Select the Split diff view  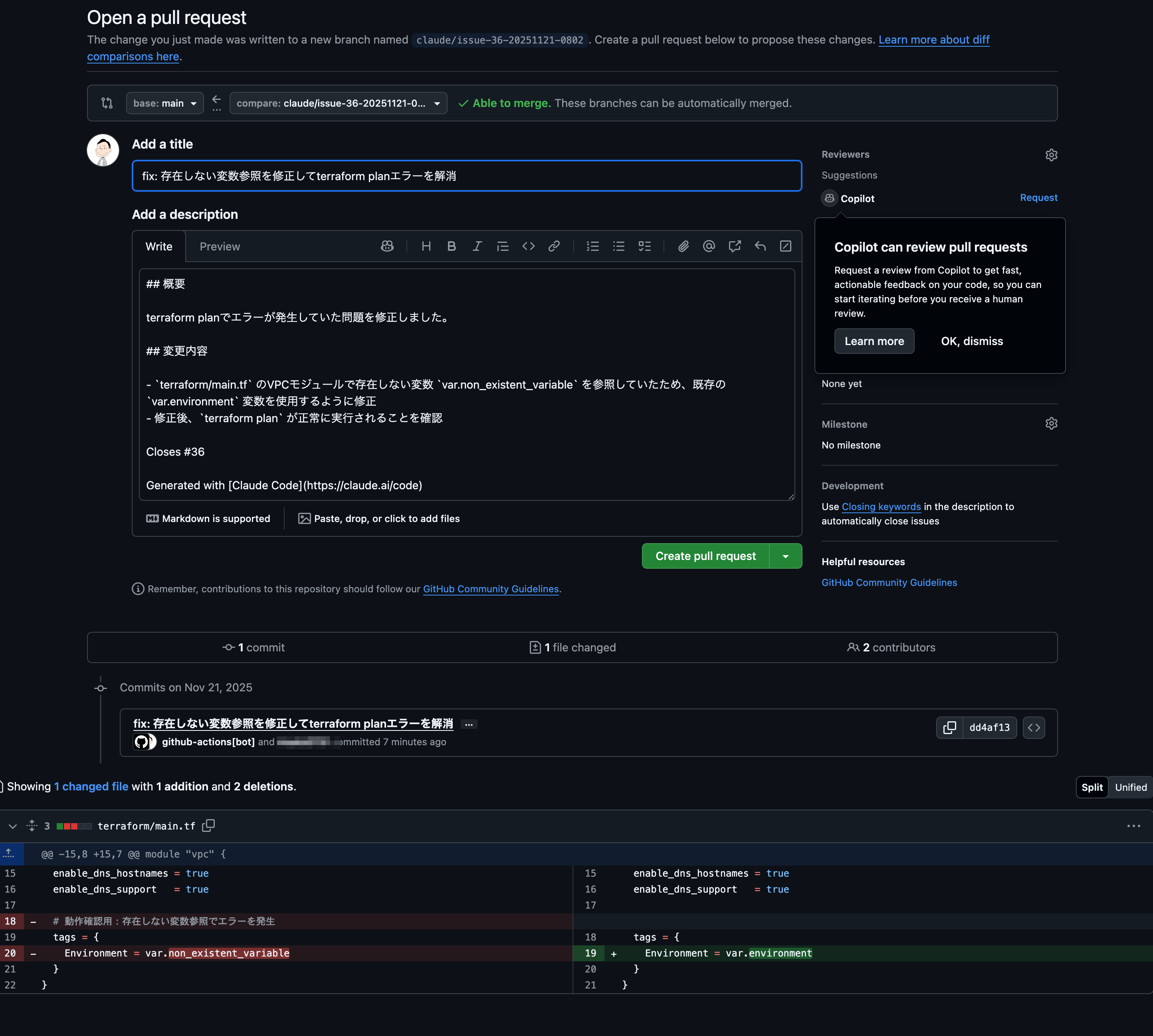[1092, 787]
